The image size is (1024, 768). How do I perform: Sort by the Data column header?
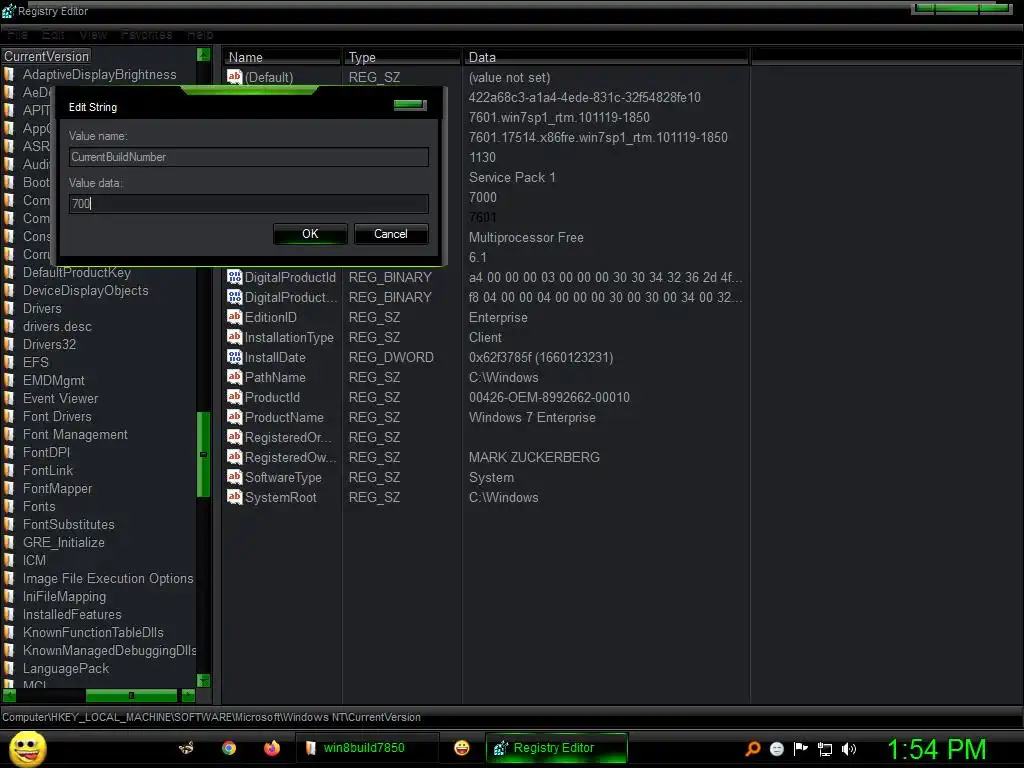(x=606, y=57)
